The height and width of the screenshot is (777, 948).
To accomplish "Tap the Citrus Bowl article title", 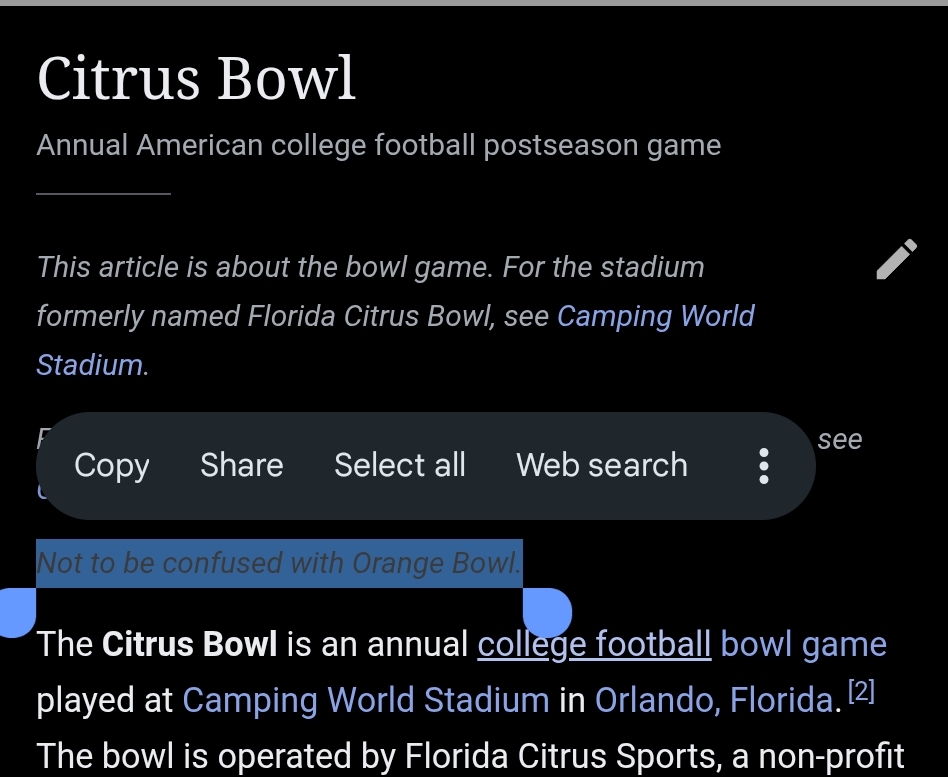I will point(196,79).
